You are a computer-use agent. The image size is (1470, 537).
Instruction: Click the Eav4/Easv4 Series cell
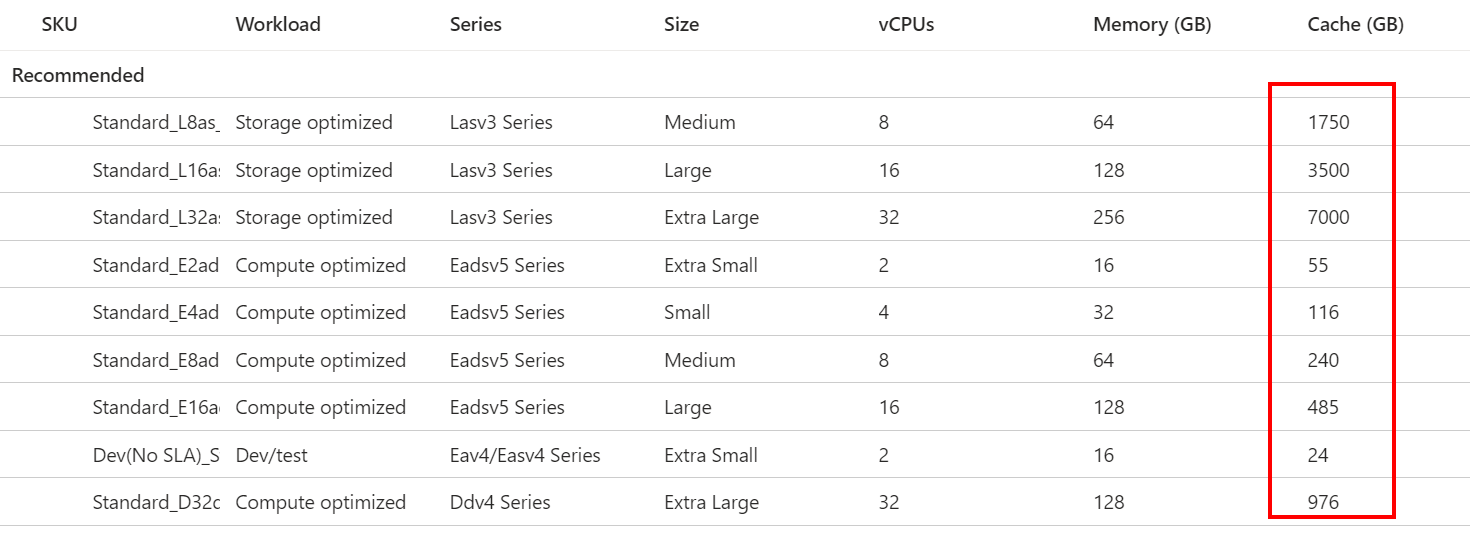click(525, 455)
